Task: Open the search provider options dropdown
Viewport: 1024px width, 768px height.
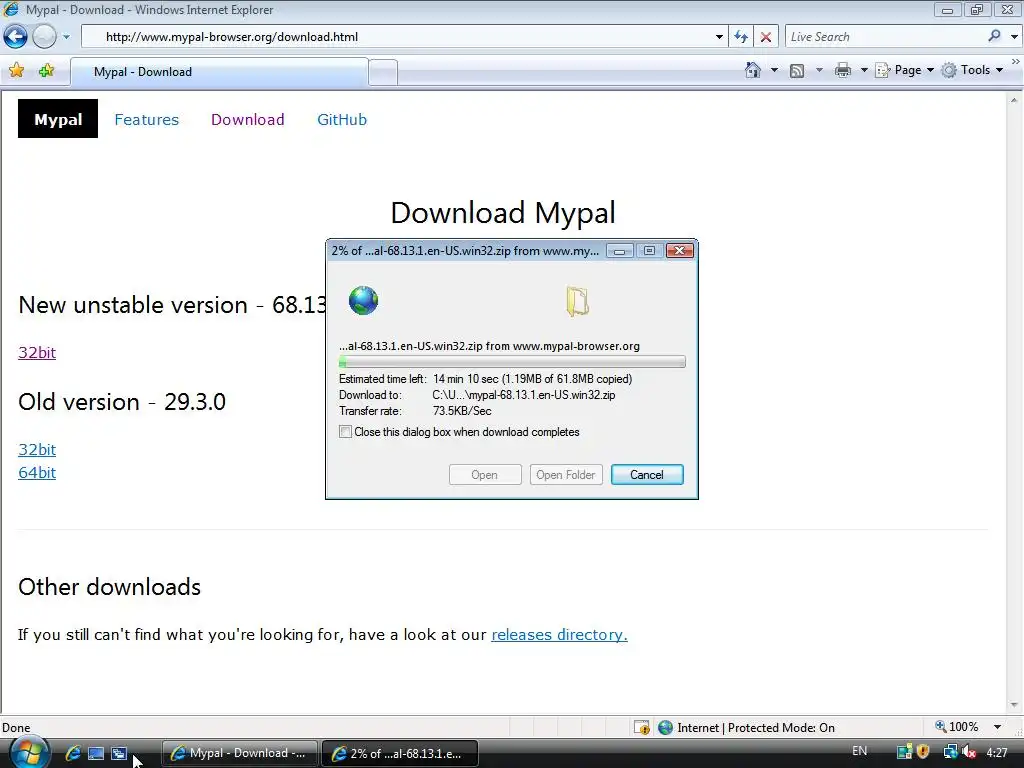Action: 1014,37
